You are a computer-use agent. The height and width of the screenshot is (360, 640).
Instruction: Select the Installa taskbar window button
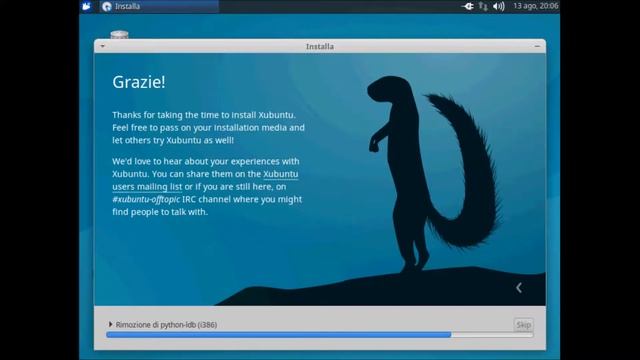159,6
